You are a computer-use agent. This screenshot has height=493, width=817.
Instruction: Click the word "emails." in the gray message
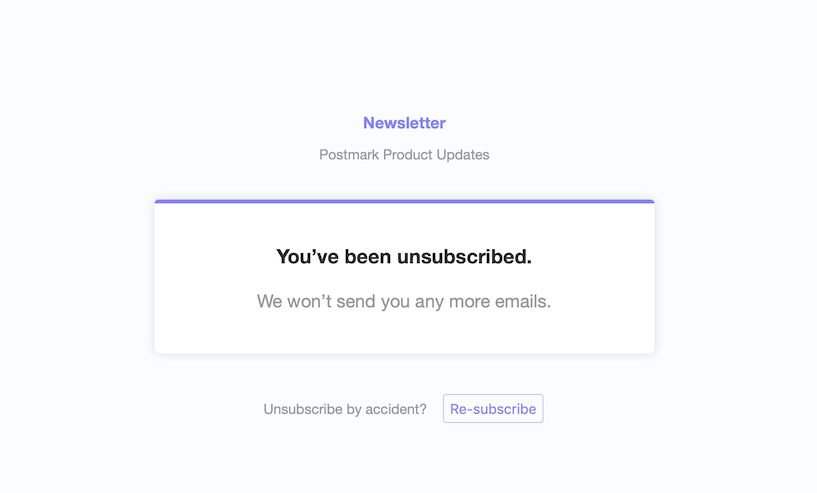pos(524,301)
